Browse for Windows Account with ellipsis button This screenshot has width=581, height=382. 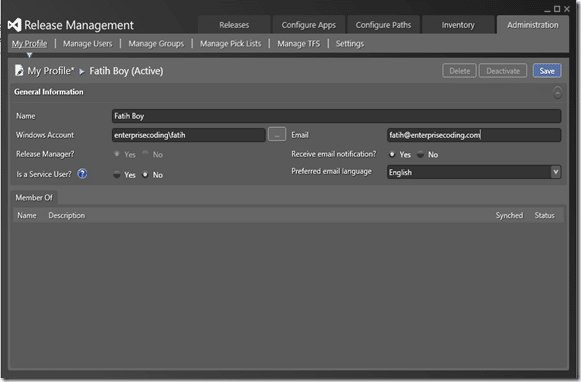(x=277, y=134)
